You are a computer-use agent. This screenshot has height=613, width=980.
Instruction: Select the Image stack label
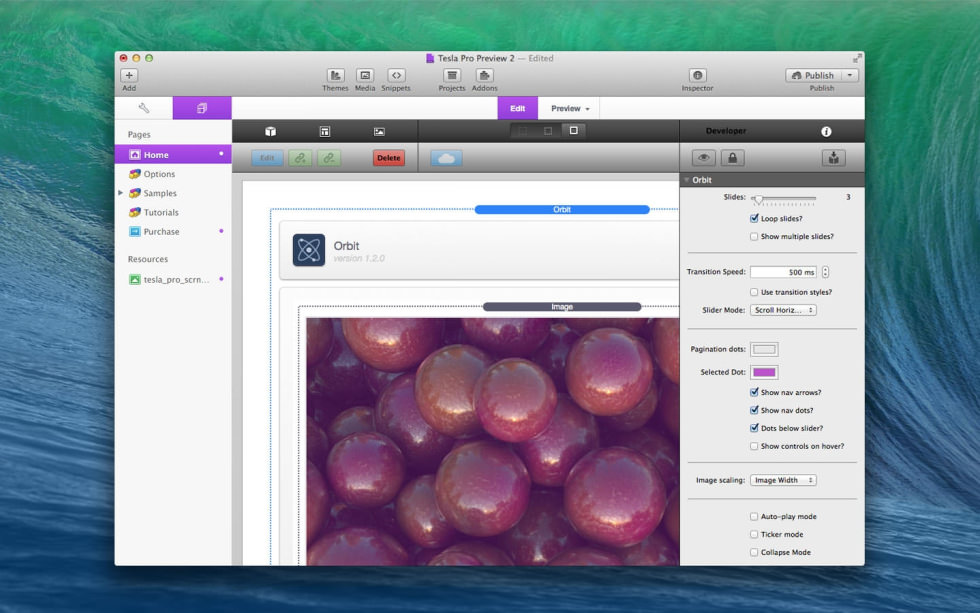[562, 306]
